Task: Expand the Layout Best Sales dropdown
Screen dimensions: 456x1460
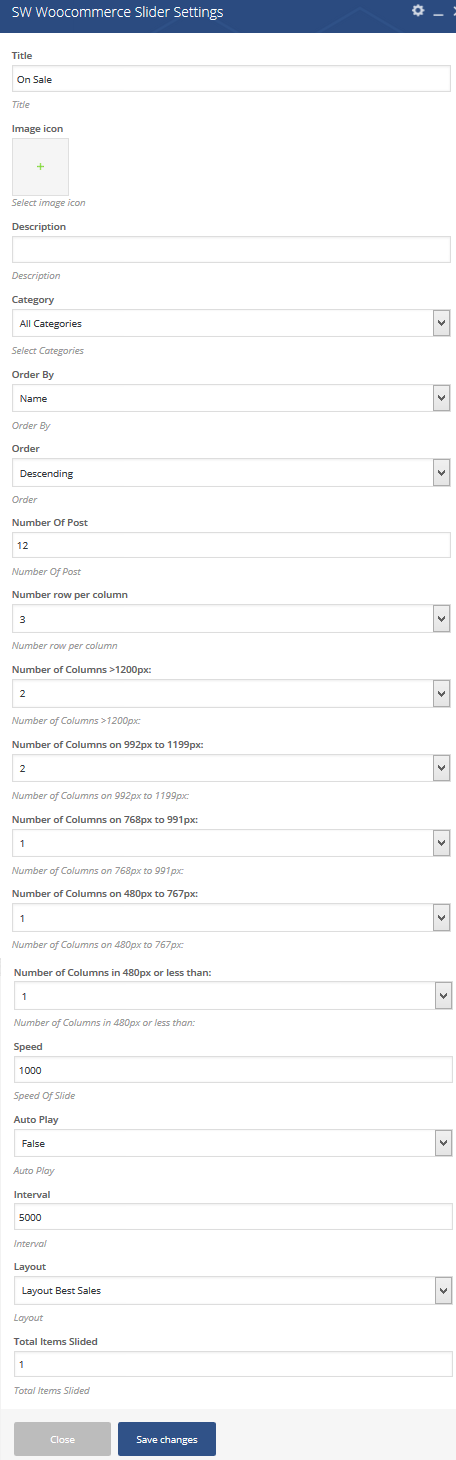Action: point(233,1290)
